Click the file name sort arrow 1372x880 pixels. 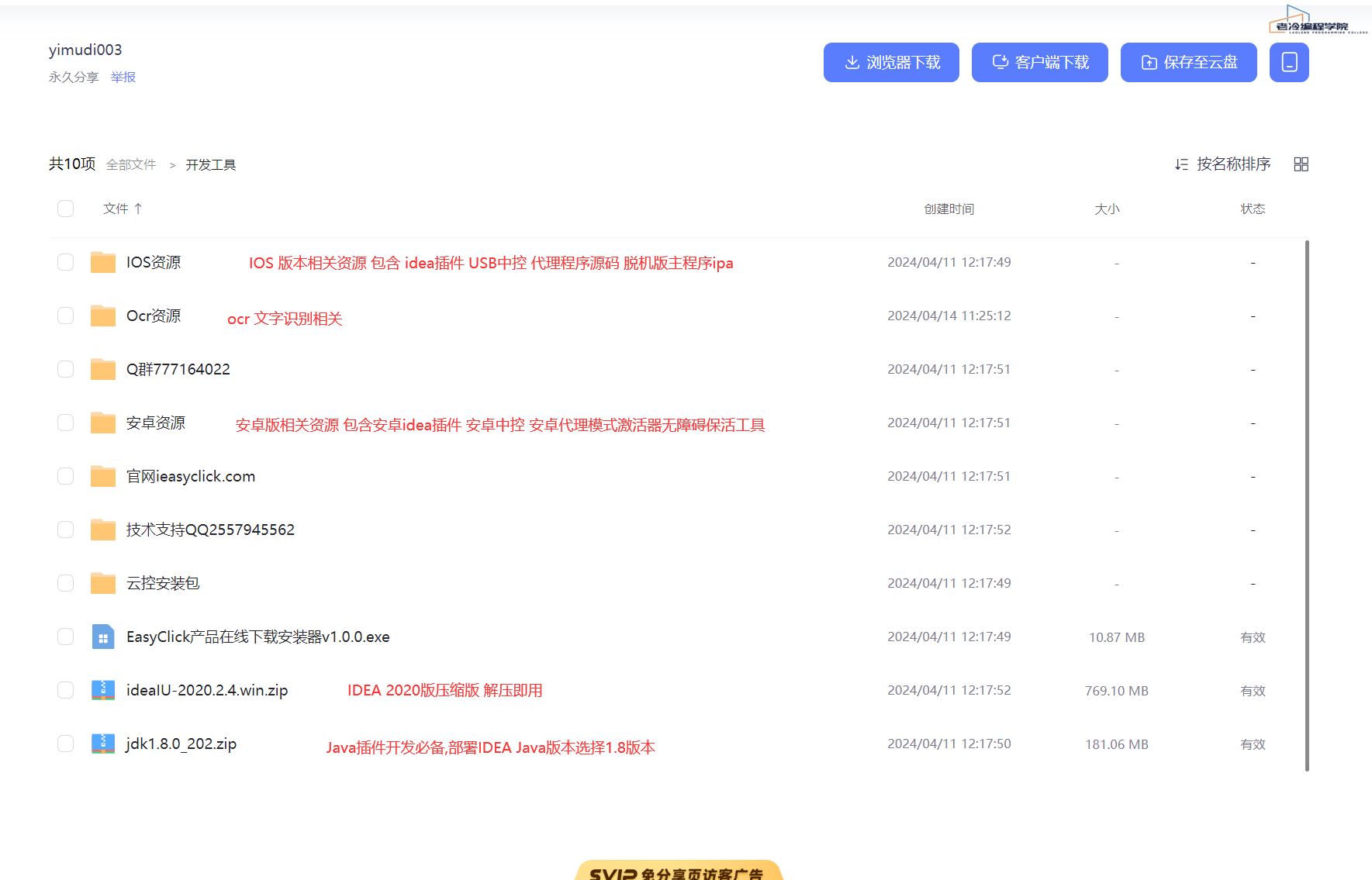(138, 209)
